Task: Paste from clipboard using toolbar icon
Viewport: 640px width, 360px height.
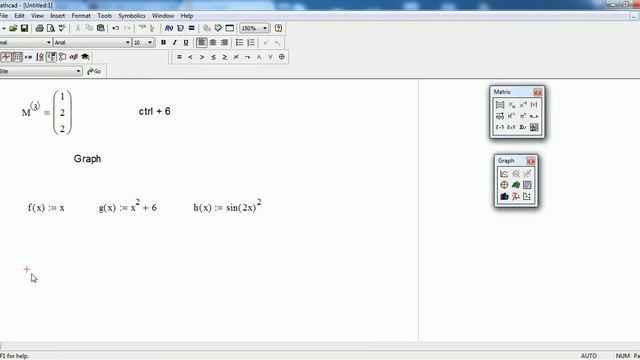Action: pos(100,28)
